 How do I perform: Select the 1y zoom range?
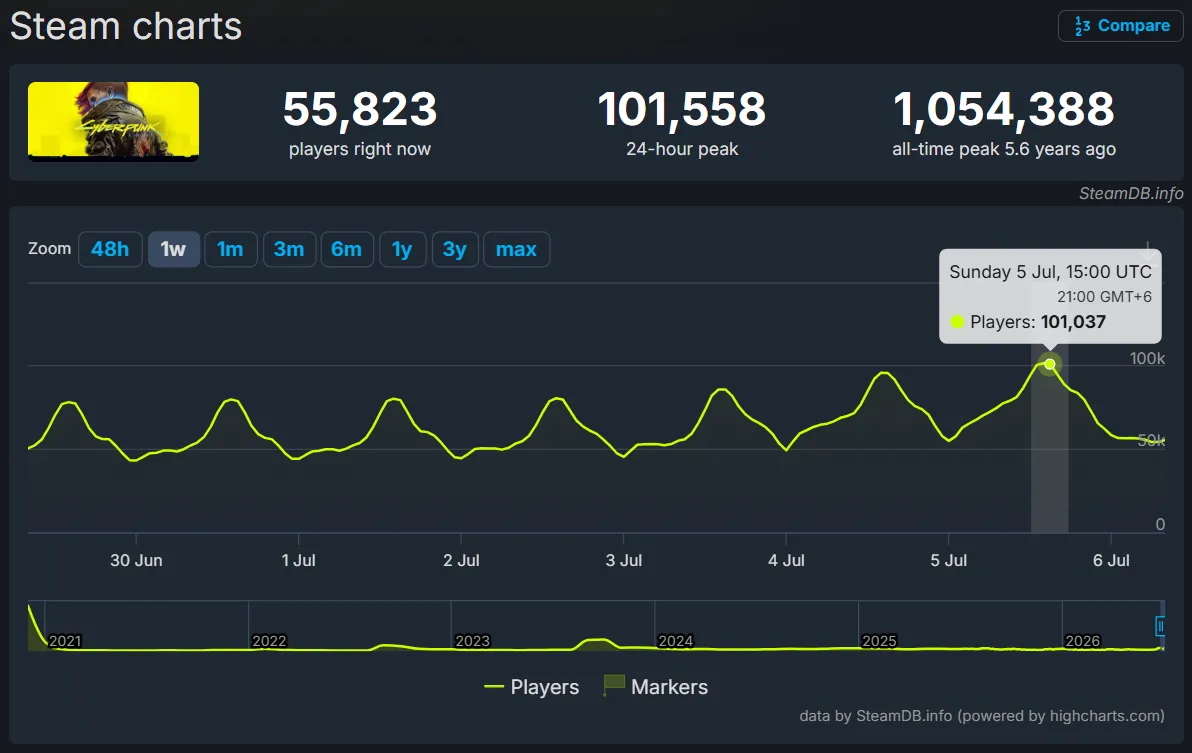(402, 249)
